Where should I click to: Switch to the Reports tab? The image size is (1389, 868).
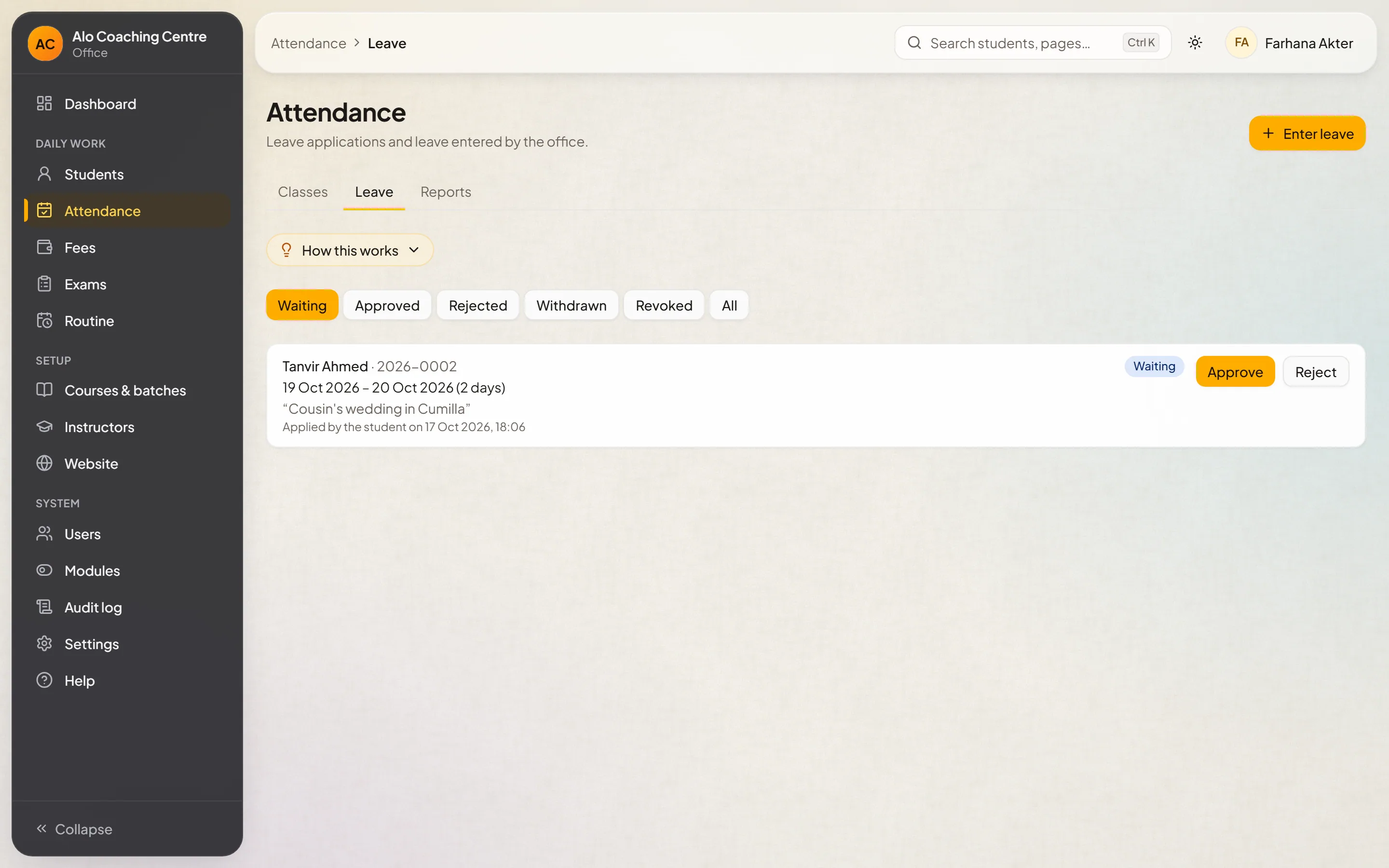click(x=446, y=192)
